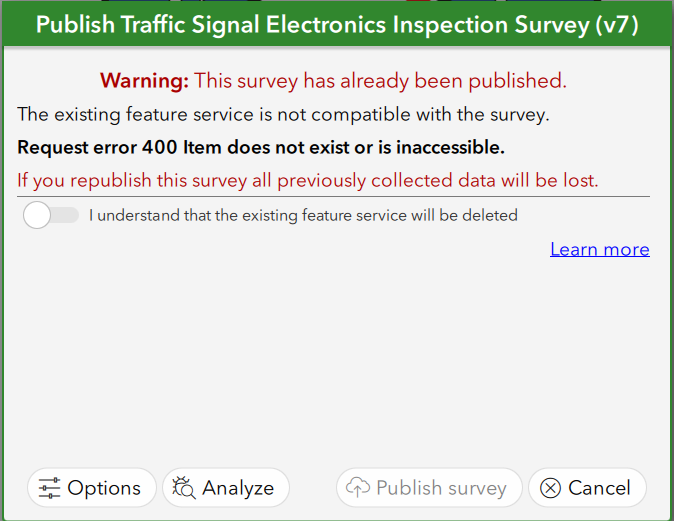Click the "I understand" confirmation label text
This screenshot has height=521, width=674.
point(303,215)
